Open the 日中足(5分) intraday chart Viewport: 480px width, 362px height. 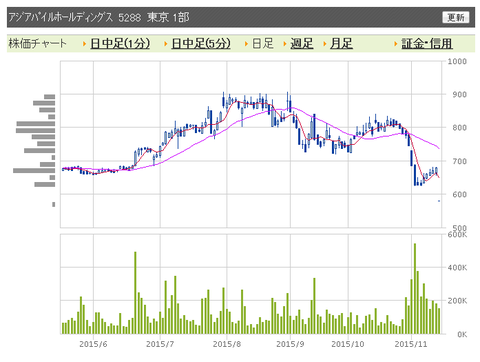click(201, 44)
